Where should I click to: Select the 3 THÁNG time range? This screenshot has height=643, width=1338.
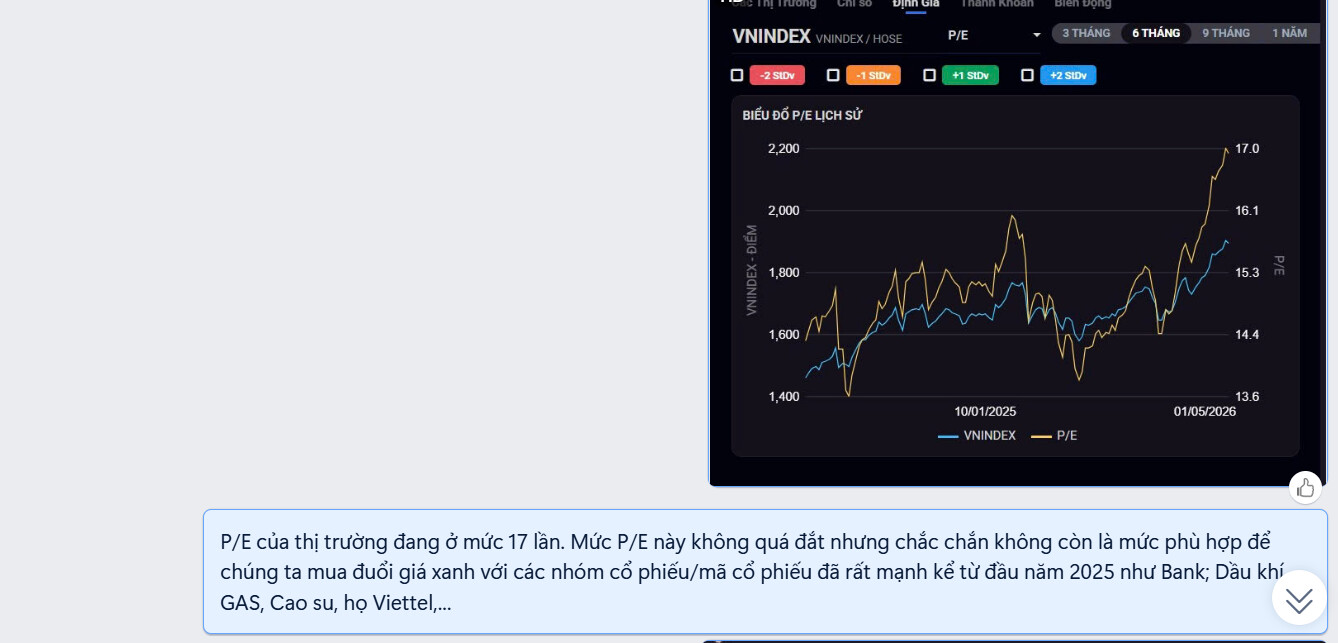pos(1086,33)
